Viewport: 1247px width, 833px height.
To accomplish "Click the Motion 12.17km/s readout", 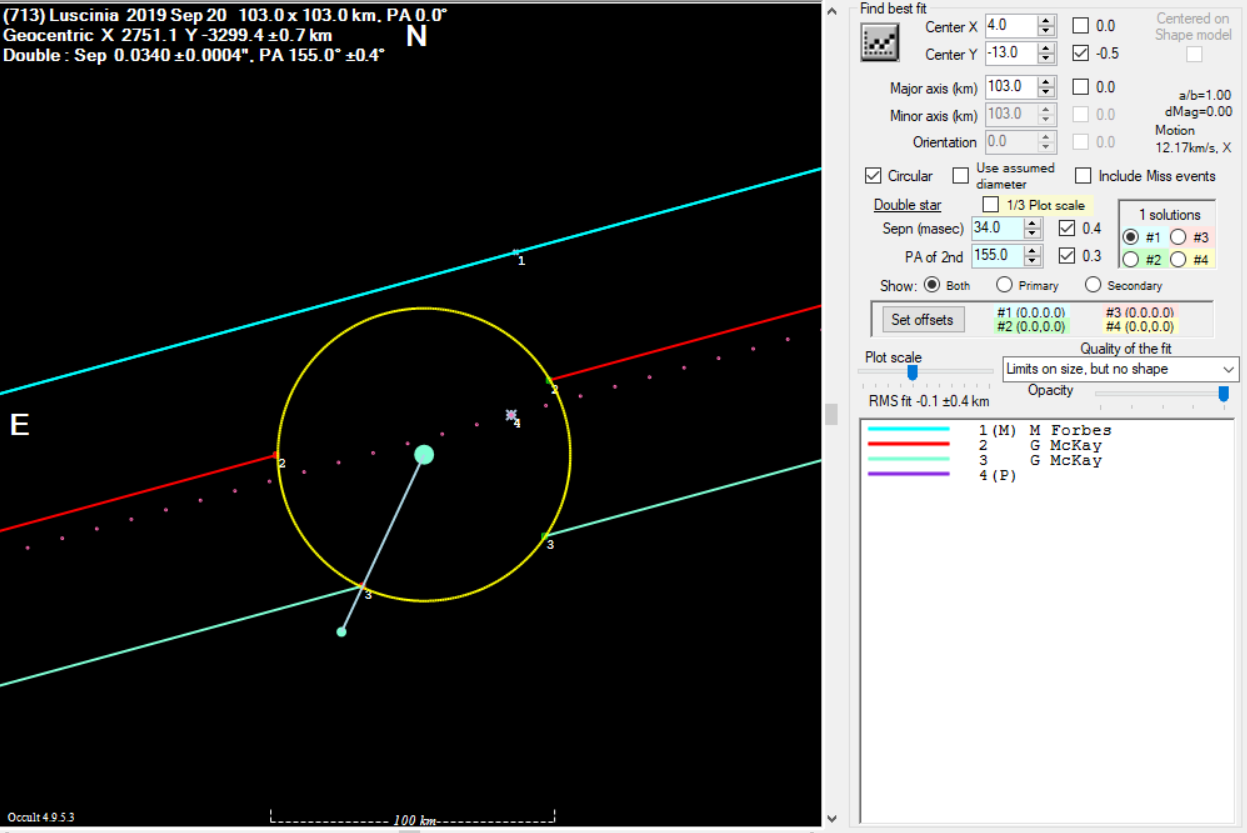I will [x=1193, y=139].
